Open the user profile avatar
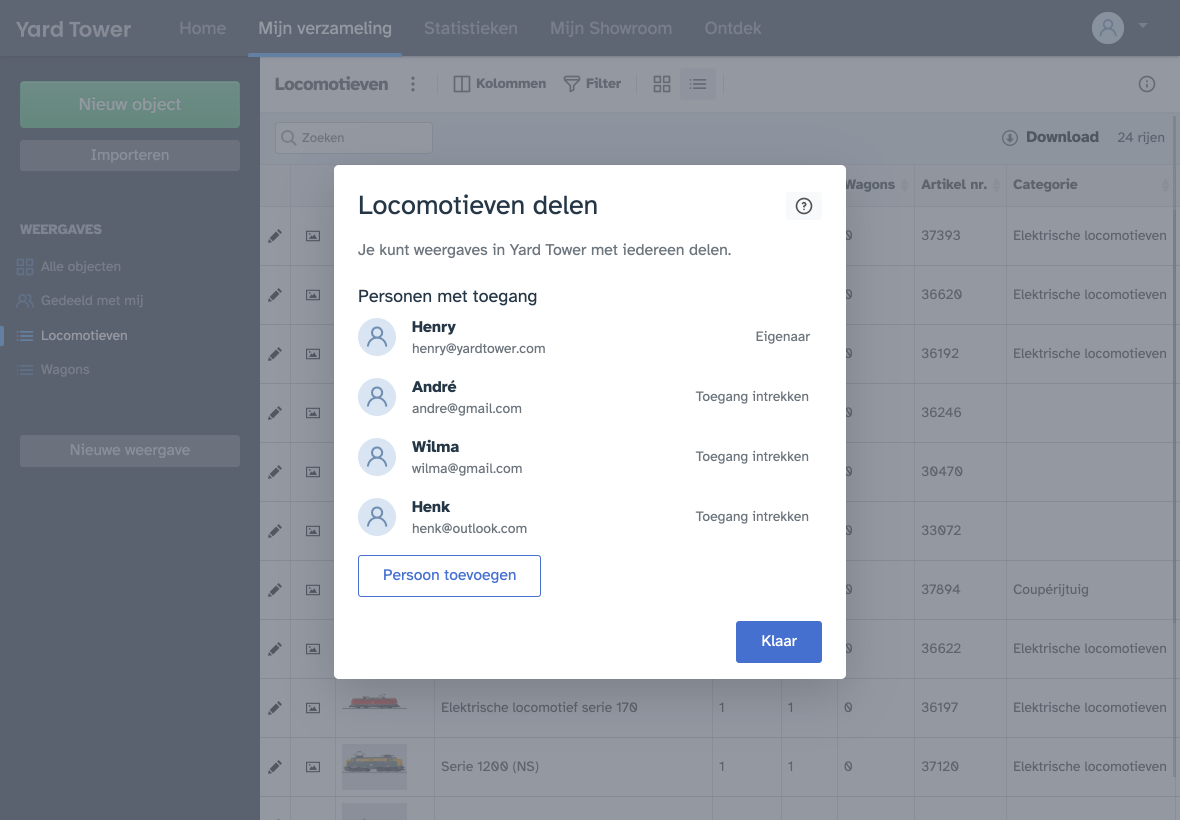This screenshot has width=1180, height=820. 1107,28
